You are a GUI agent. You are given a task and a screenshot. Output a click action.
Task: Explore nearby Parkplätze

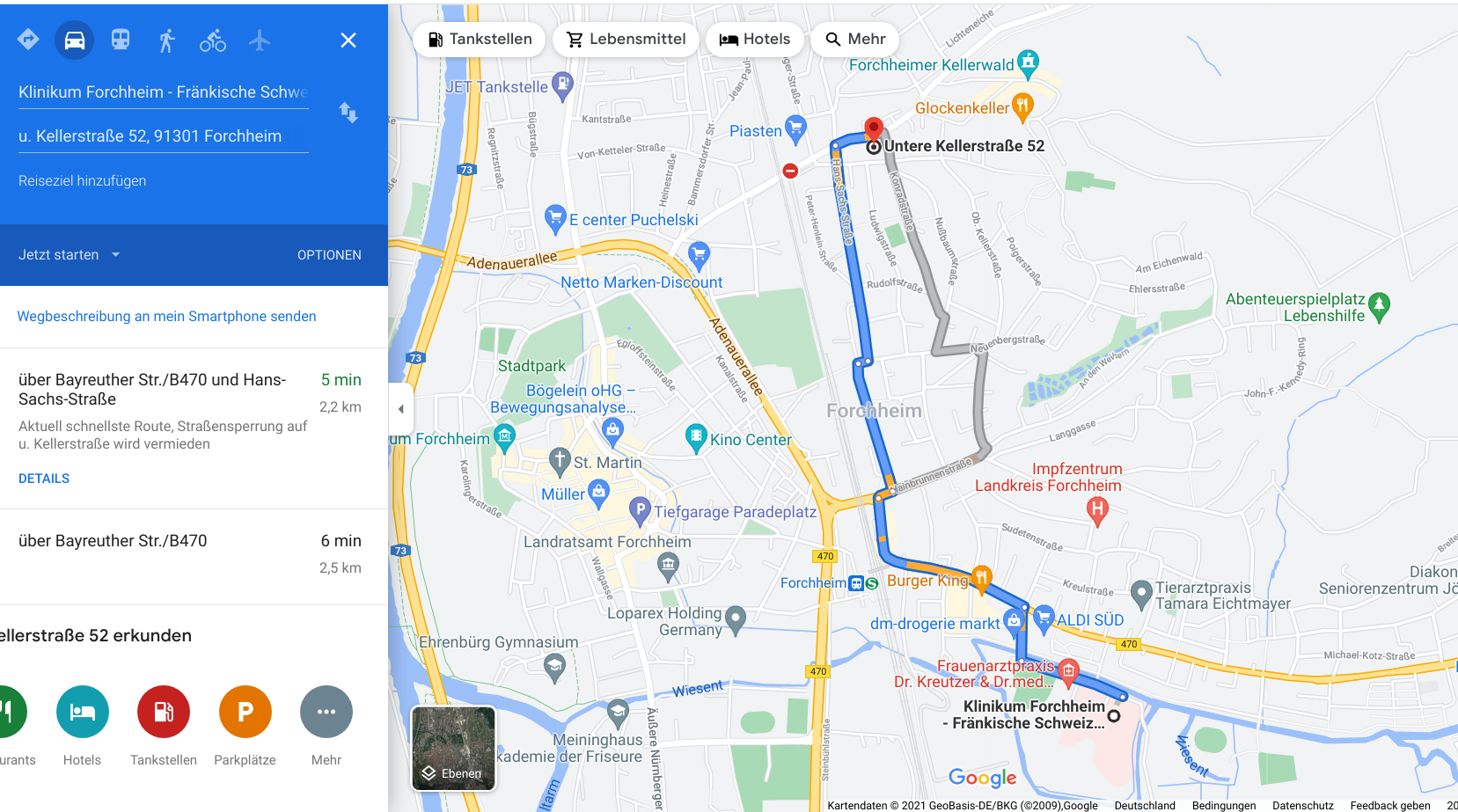245,727
